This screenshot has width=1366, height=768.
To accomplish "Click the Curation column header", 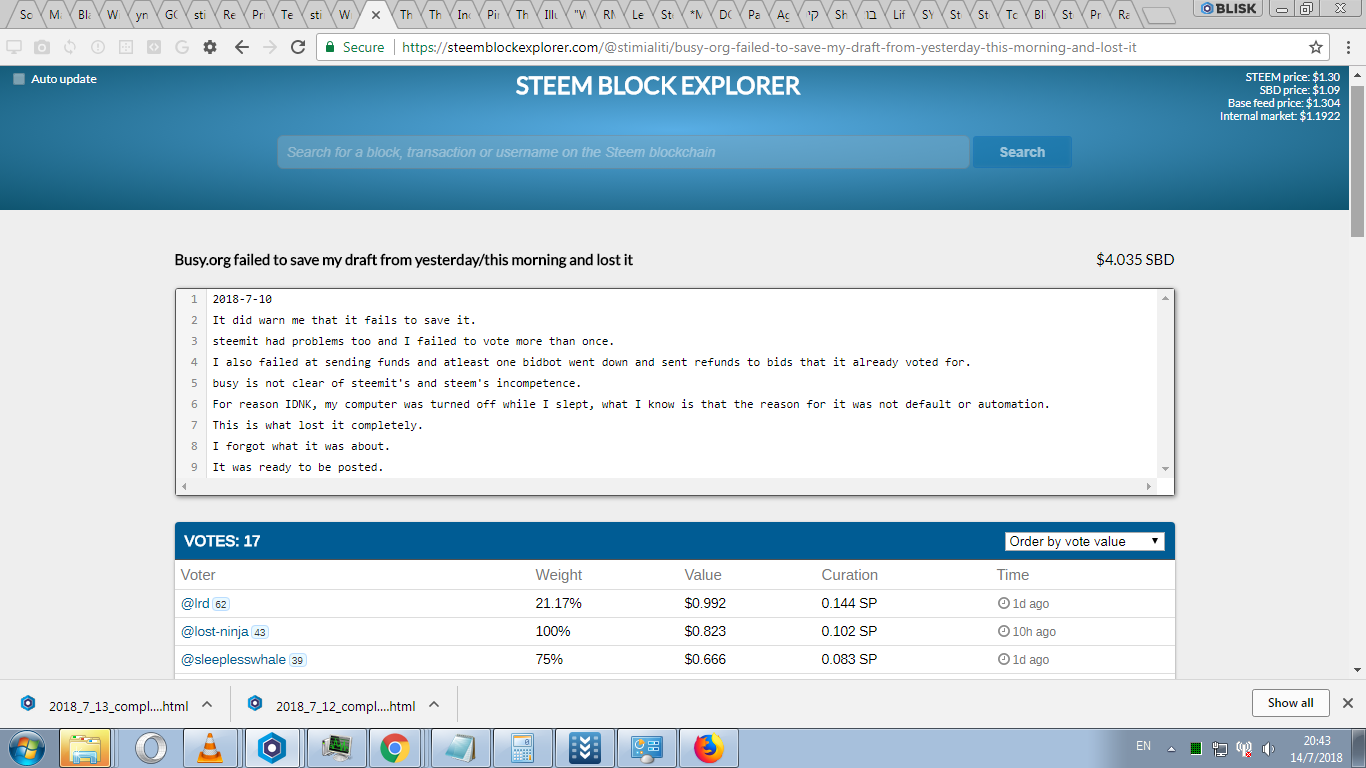I will pos(850,575).
